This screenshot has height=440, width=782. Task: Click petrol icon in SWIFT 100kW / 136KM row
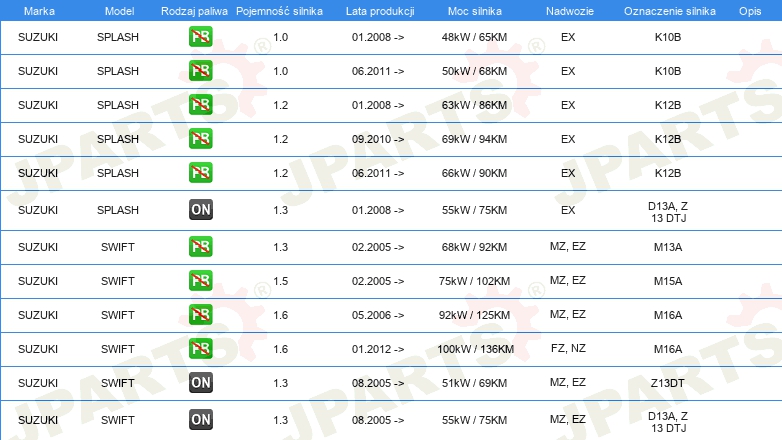200,349
